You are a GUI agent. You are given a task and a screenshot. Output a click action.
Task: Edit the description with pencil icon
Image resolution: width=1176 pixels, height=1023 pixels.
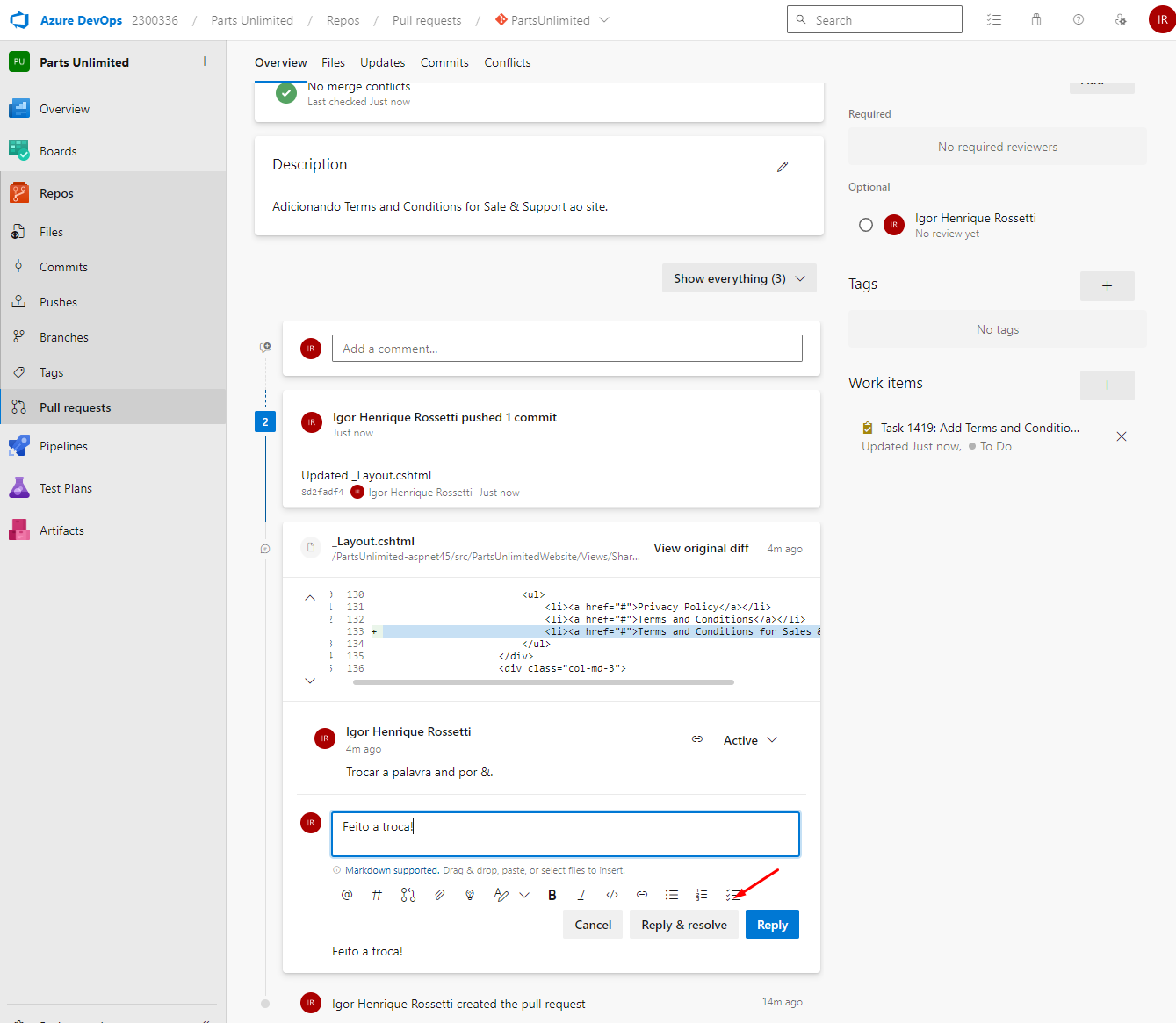[x=783, y=167]
